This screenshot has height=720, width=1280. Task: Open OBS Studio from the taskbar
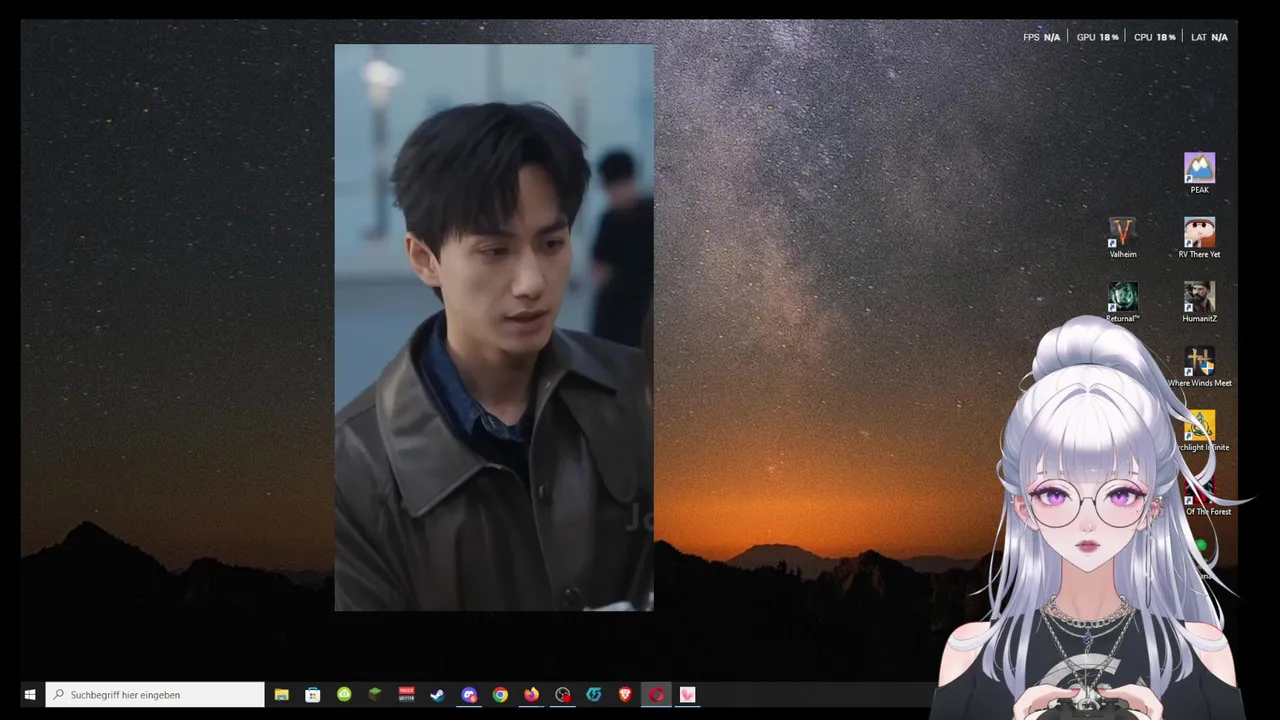563,694
